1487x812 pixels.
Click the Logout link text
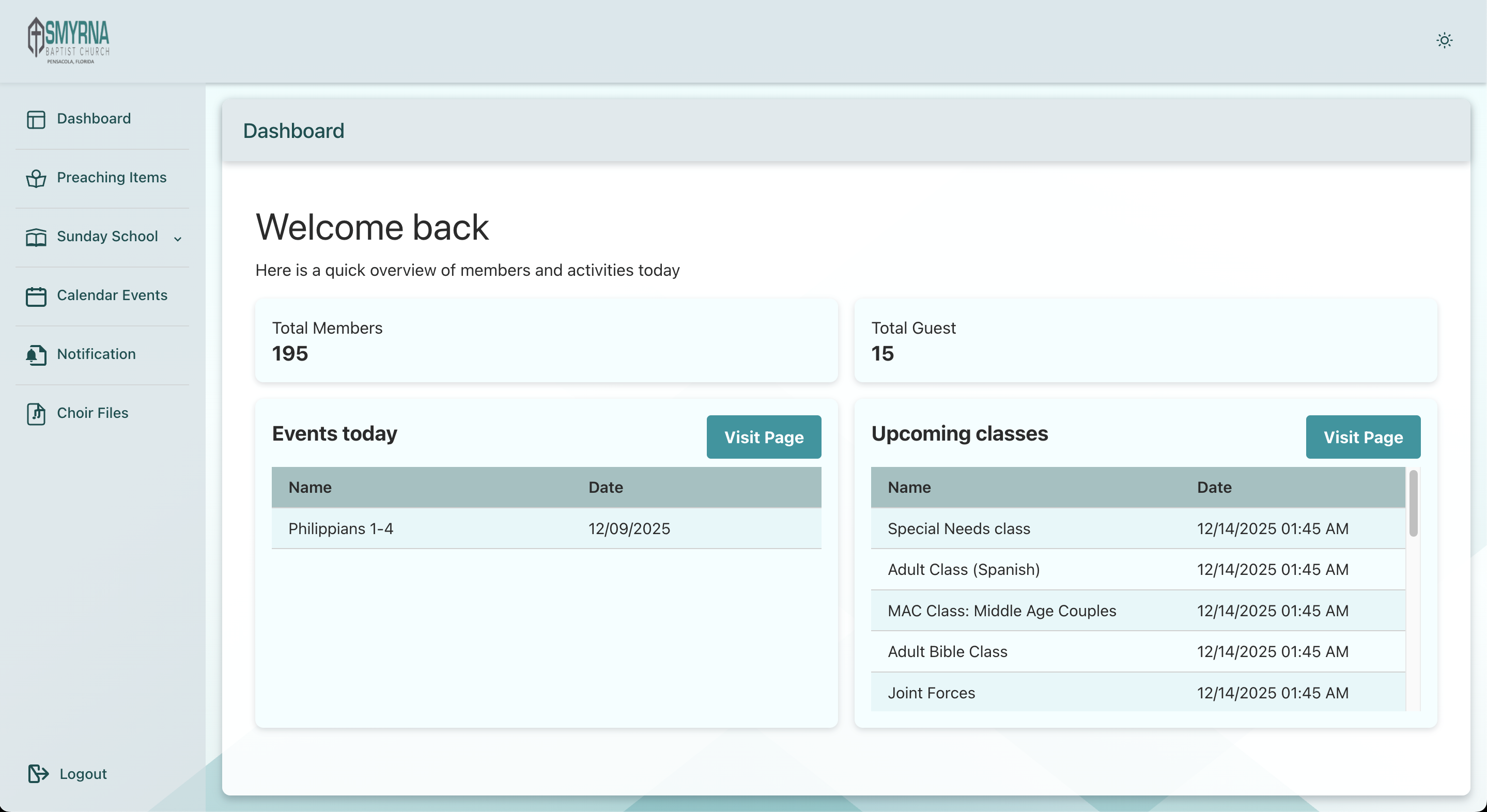coord(83,773)
